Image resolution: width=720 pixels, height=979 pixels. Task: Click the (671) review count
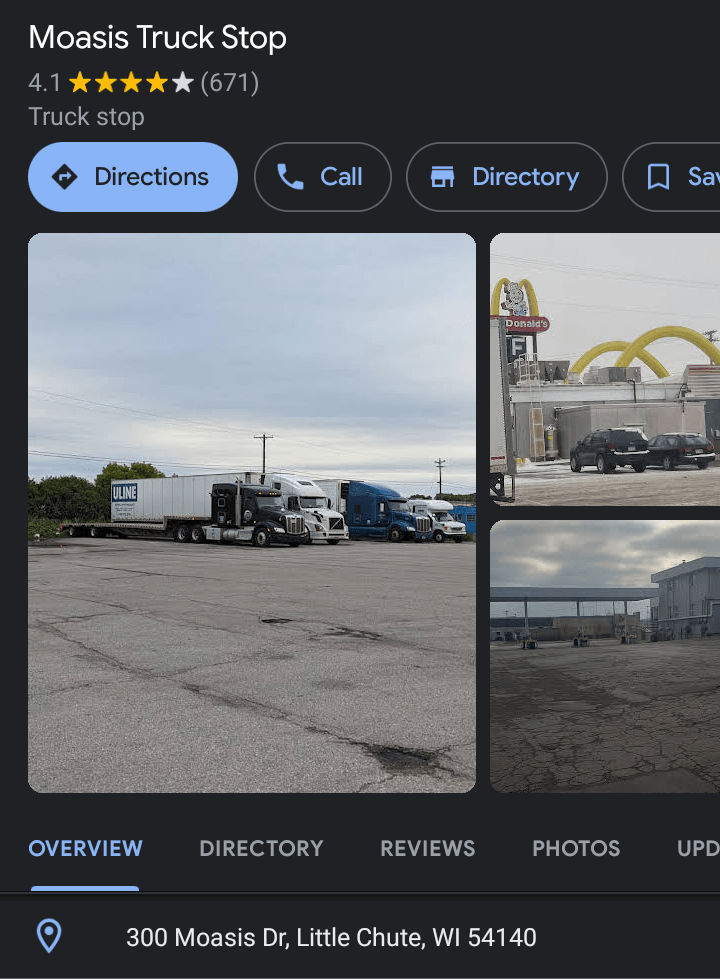click(x=230, y=82)
